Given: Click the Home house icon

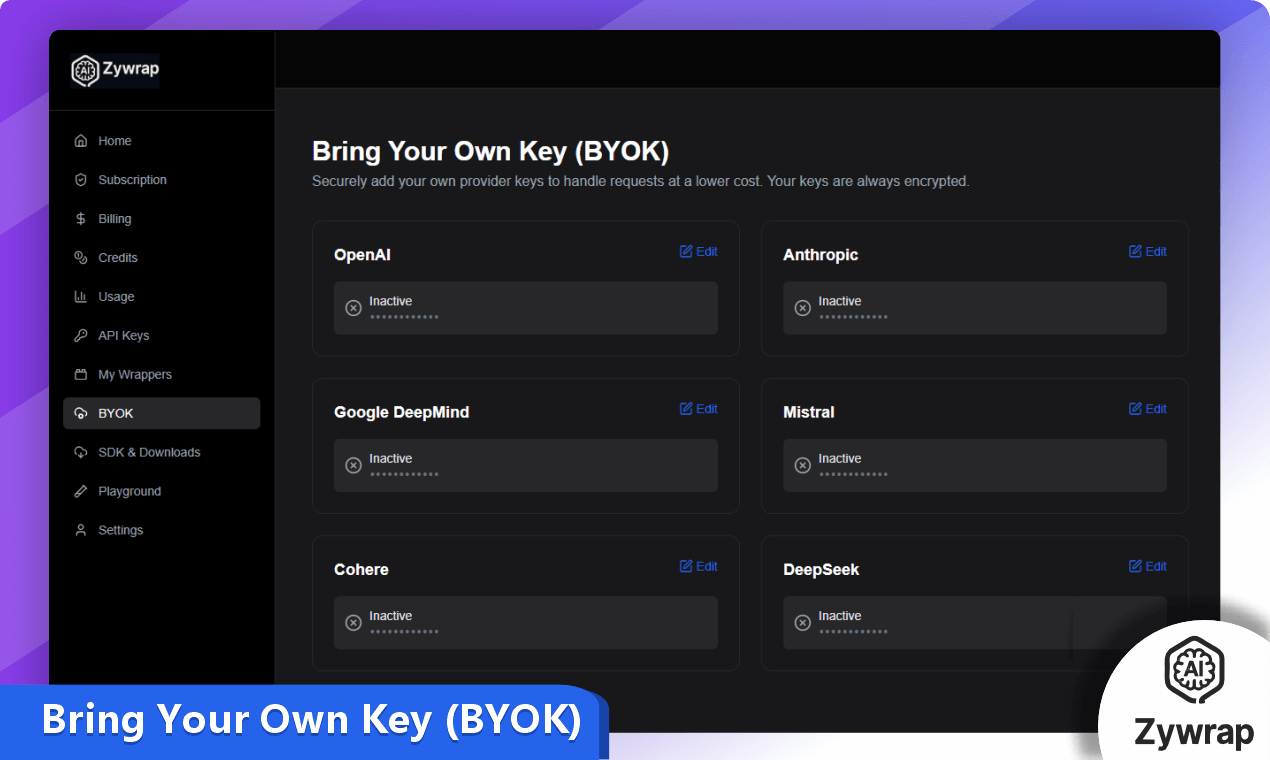Looking at the screenshot, I should tap(81, 141).
